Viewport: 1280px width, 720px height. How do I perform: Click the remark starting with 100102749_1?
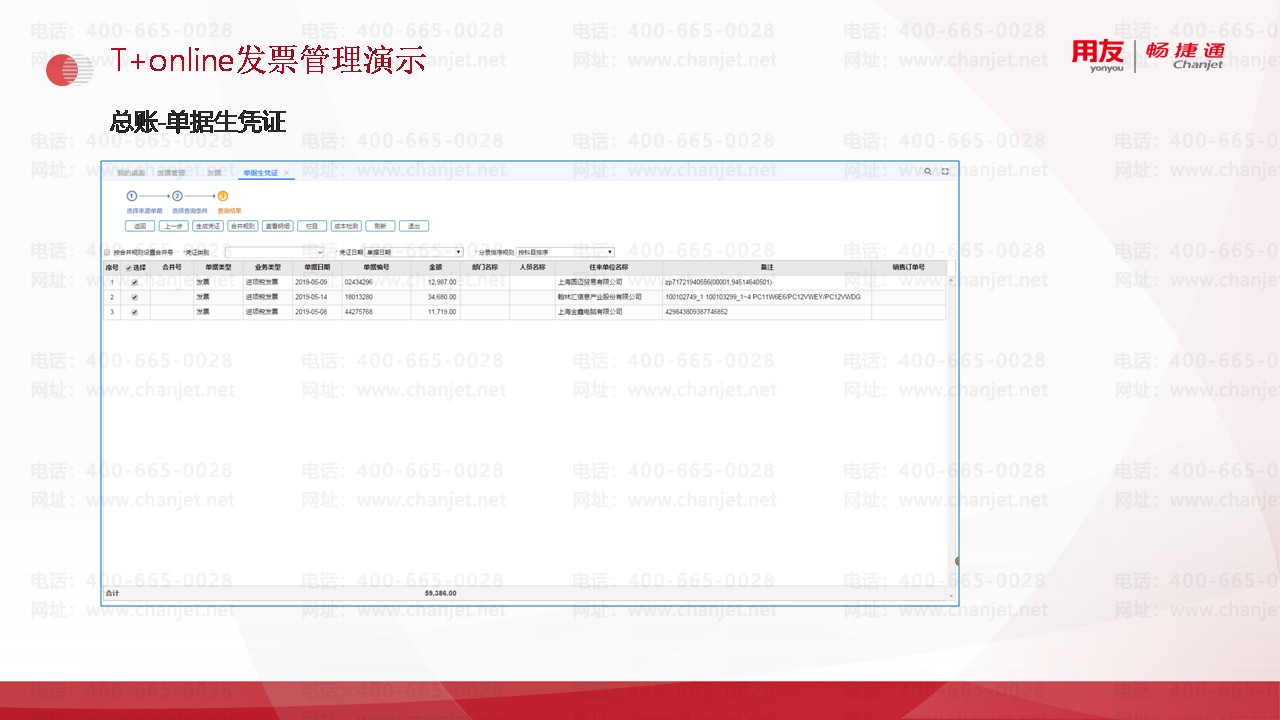[x=762, y=297]
